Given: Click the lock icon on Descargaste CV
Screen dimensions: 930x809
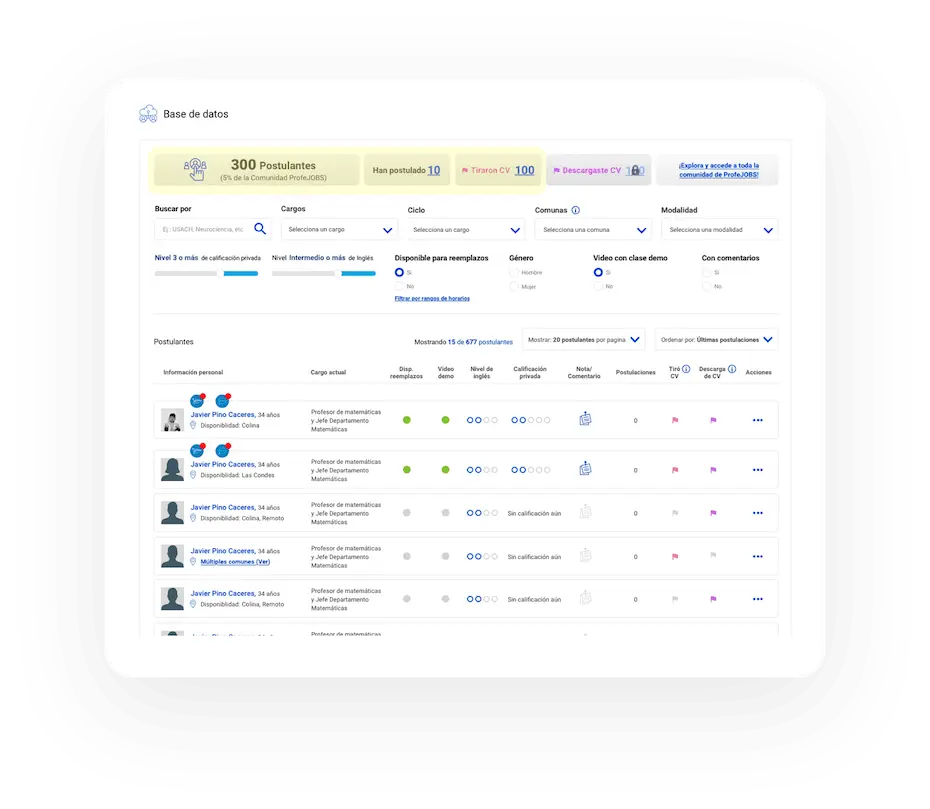Looking at the screenshot, I should click(635, 170).
